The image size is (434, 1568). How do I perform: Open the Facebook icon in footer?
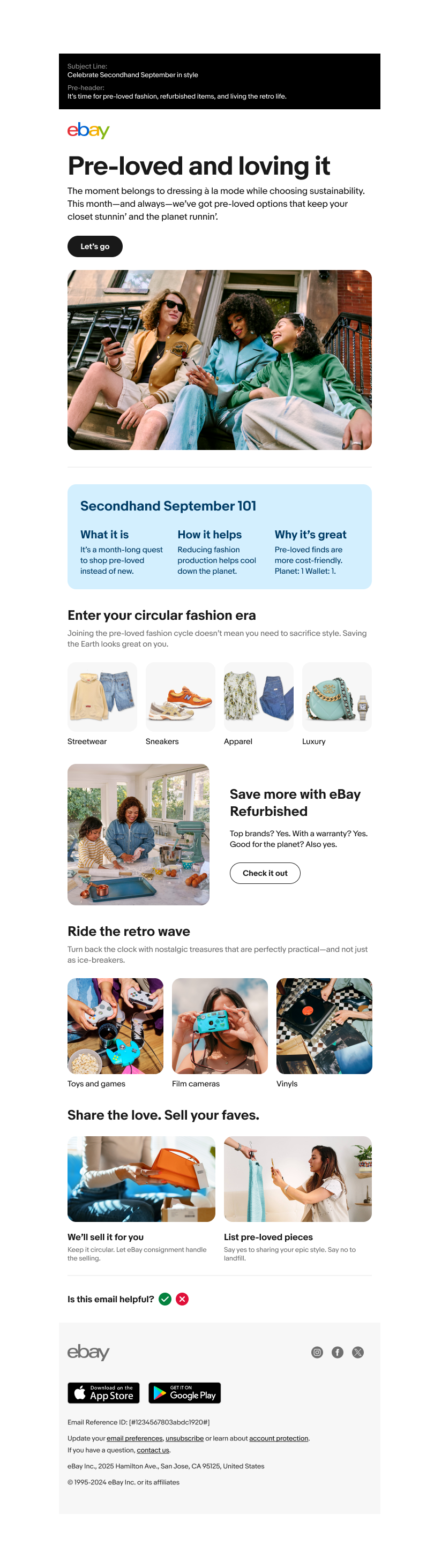tap(337, 1352)
